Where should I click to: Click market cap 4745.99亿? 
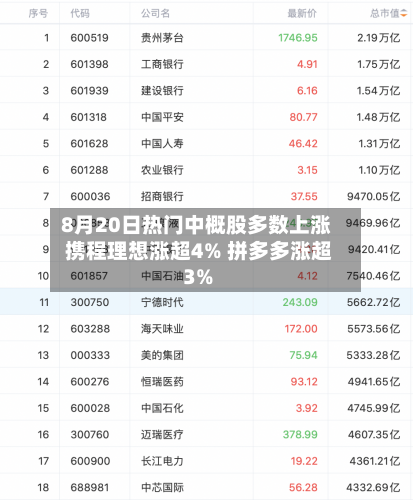(374, 408)
